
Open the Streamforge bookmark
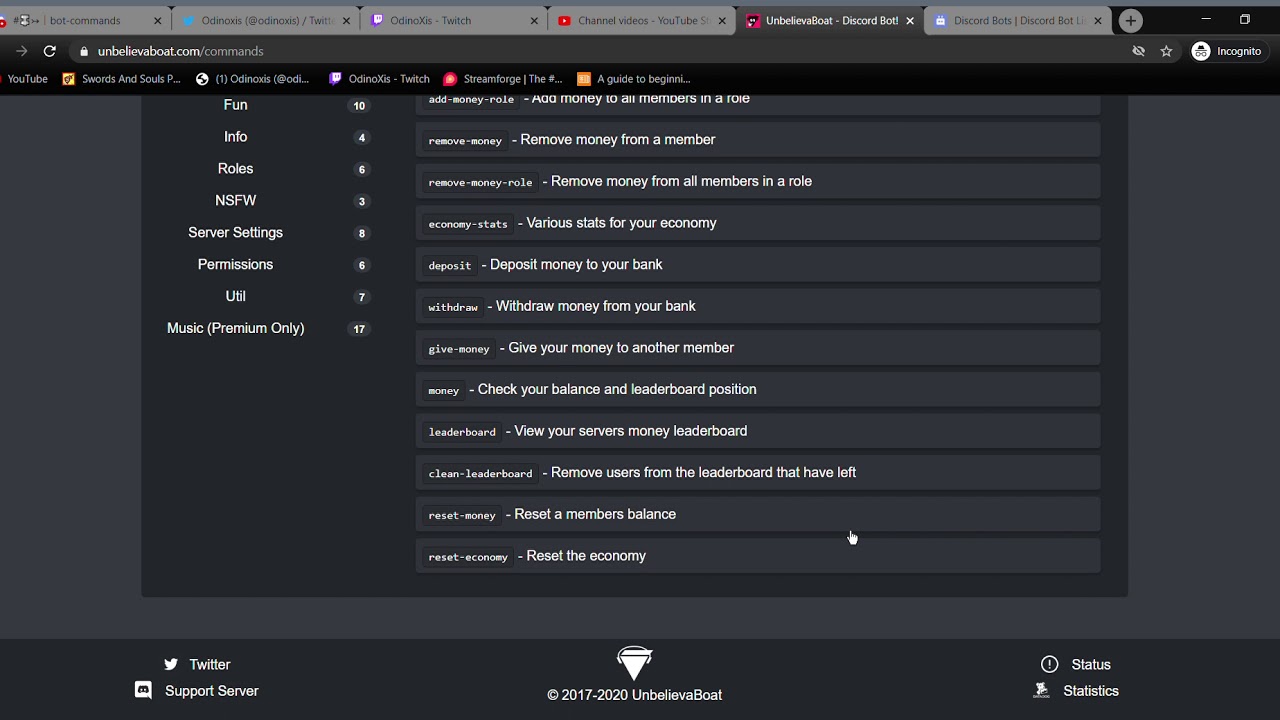(x=503, y=79)
